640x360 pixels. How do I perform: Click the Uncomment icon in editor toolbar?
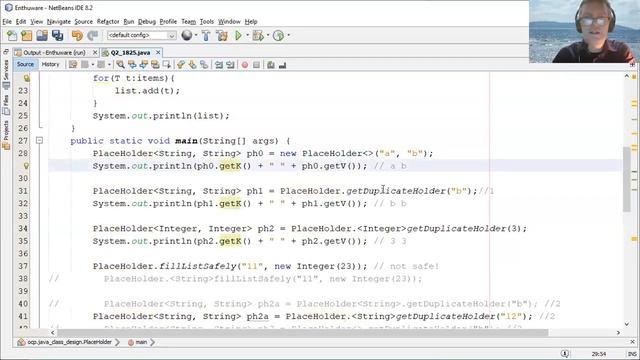[282, 64]
